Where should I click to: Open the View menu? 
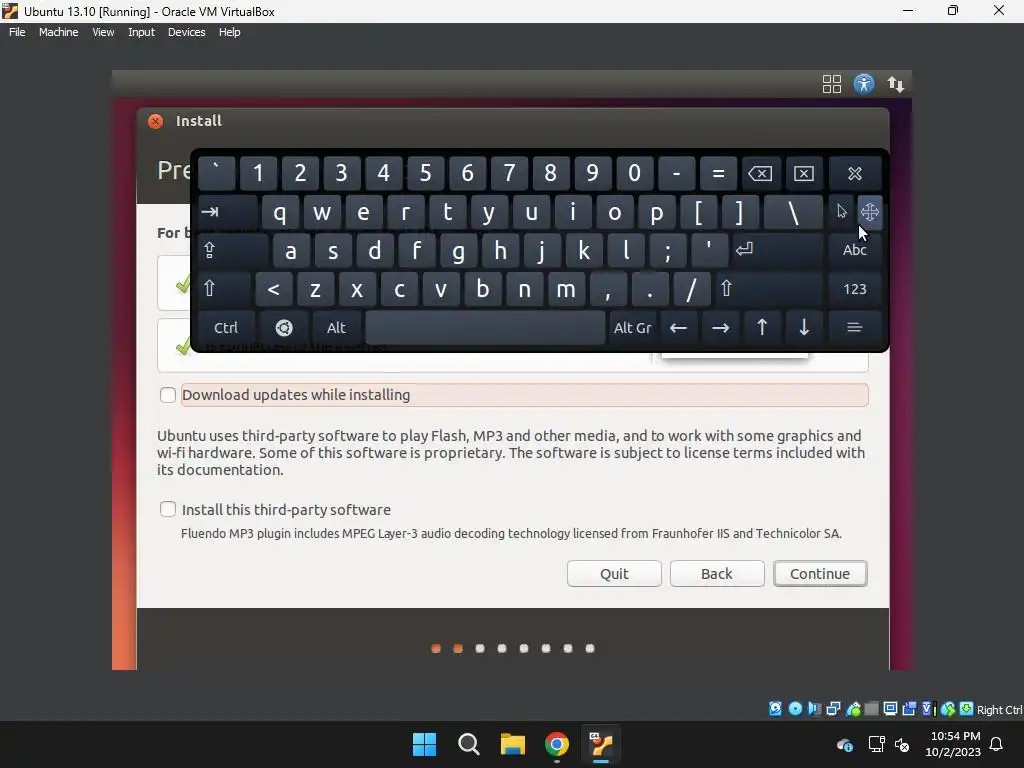pyautogui.click(x=103, y=32)
